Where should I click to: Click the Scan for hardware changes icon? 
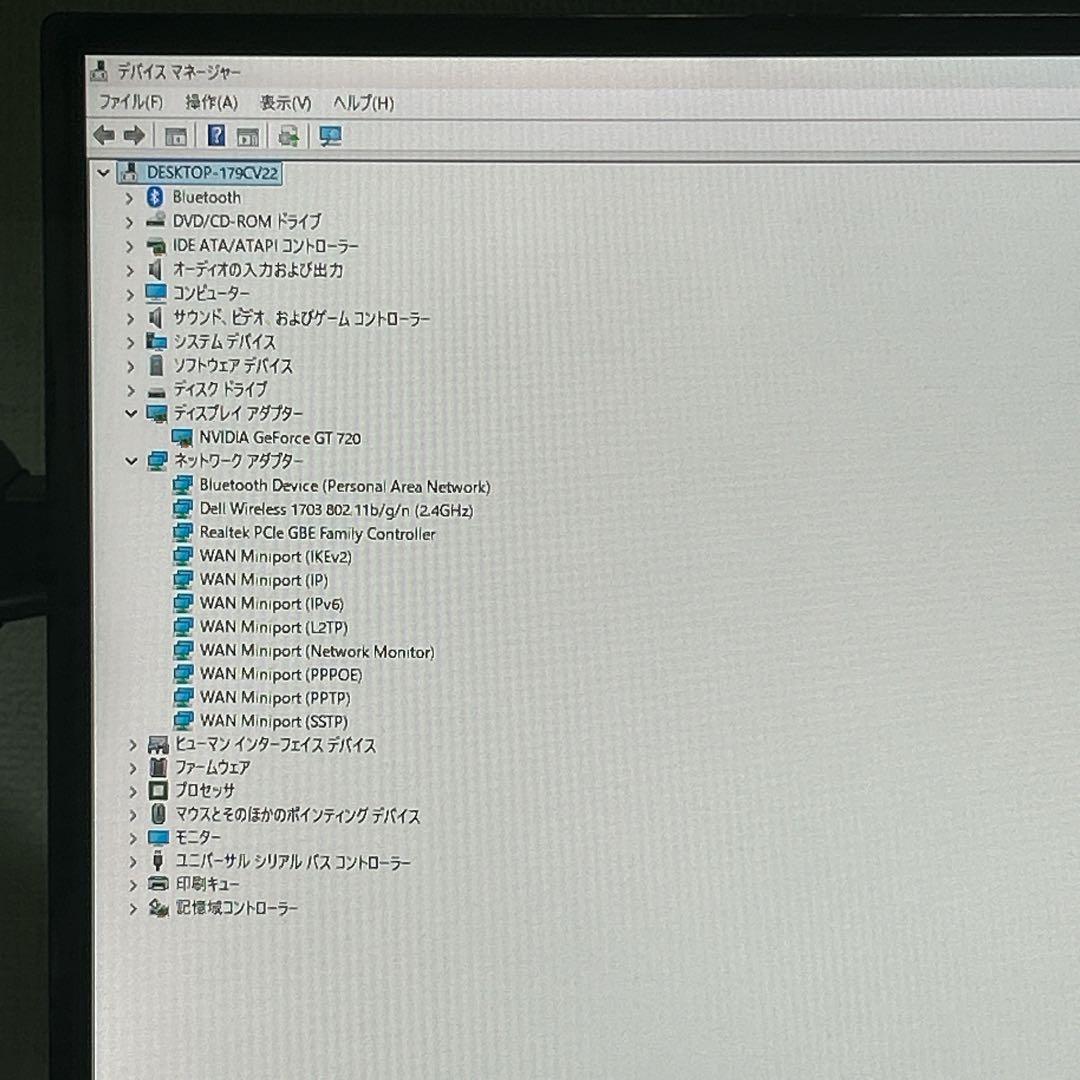(288, 134)
